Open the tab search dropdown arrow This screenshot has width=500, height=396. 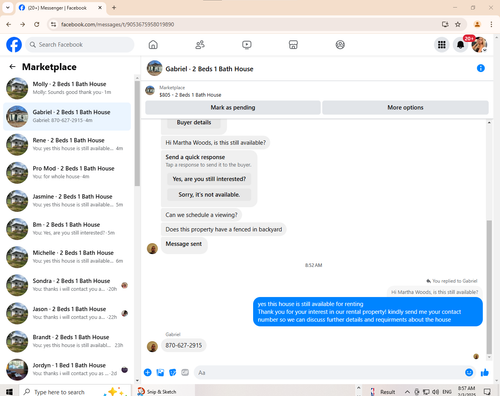[x=8, y=7]
